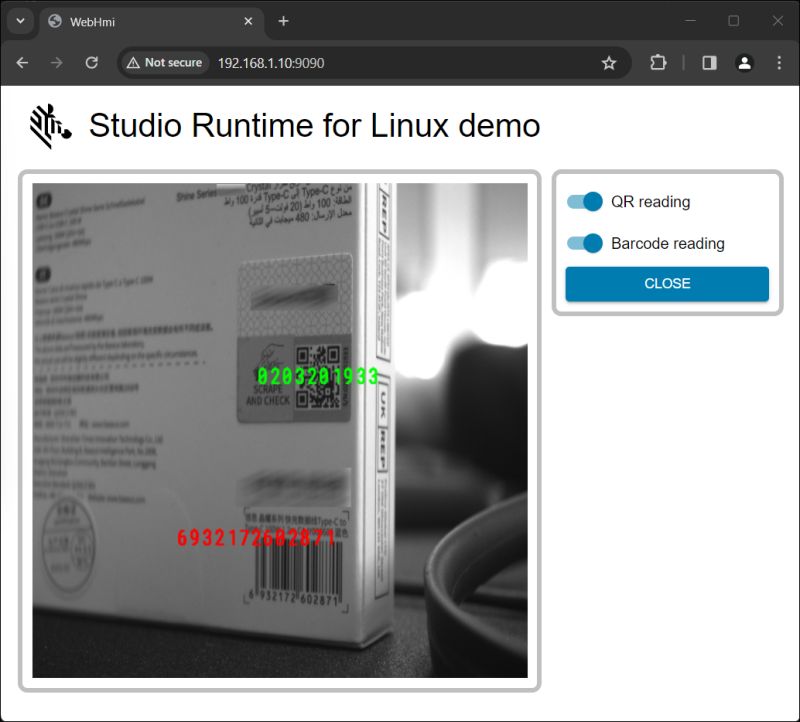The width and height of the screenshot is (800, 722).
Task: Open the browser side panel icon
Action: [709, 62]
